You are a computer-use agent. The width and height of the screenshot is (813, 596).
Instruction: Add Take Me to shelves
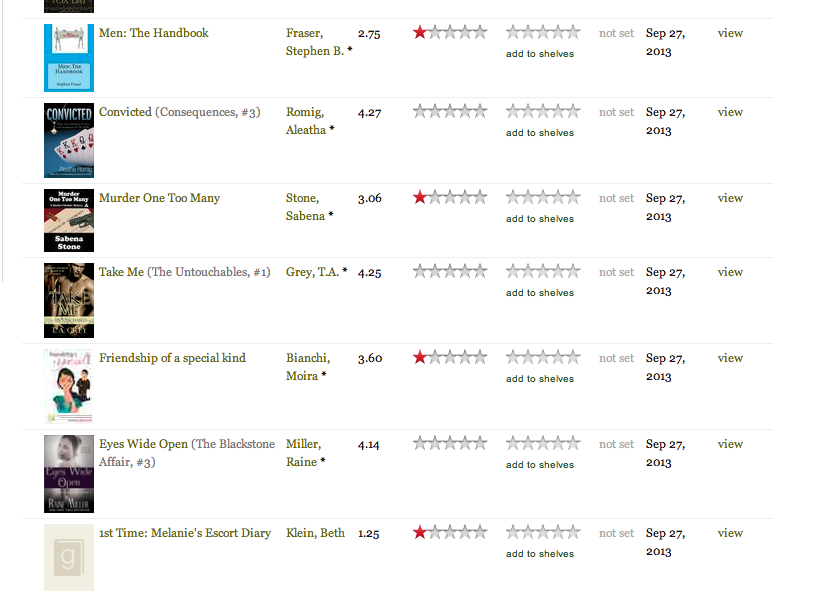coord(540,293)
